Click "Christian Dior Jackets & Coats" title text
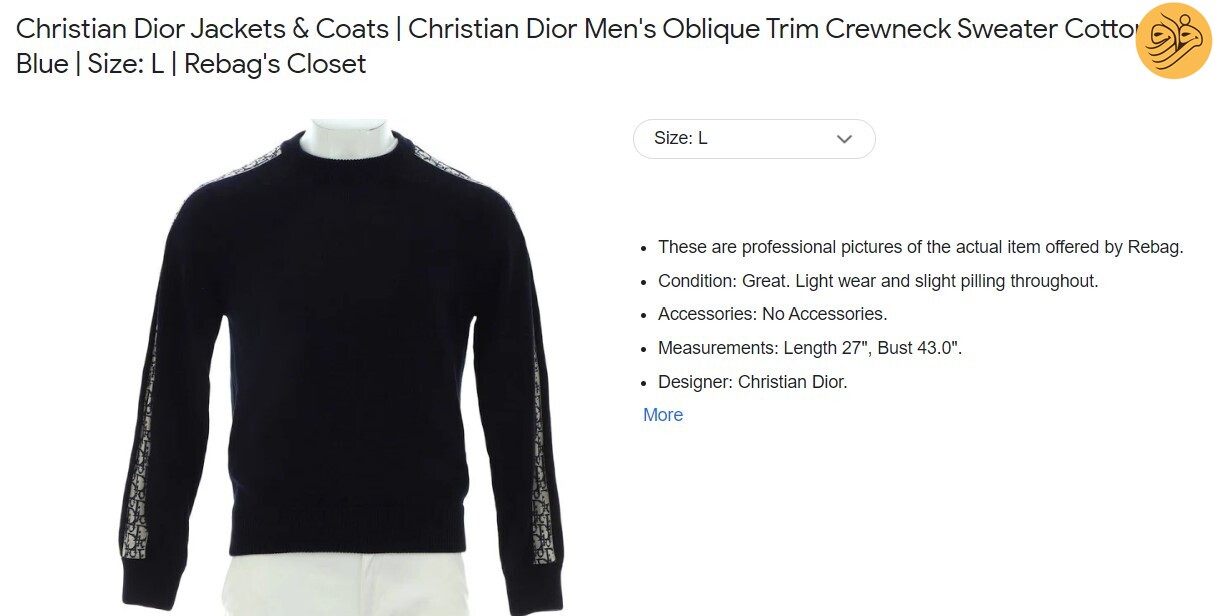This screenshot has height=616, width=1215. (202, 29)
